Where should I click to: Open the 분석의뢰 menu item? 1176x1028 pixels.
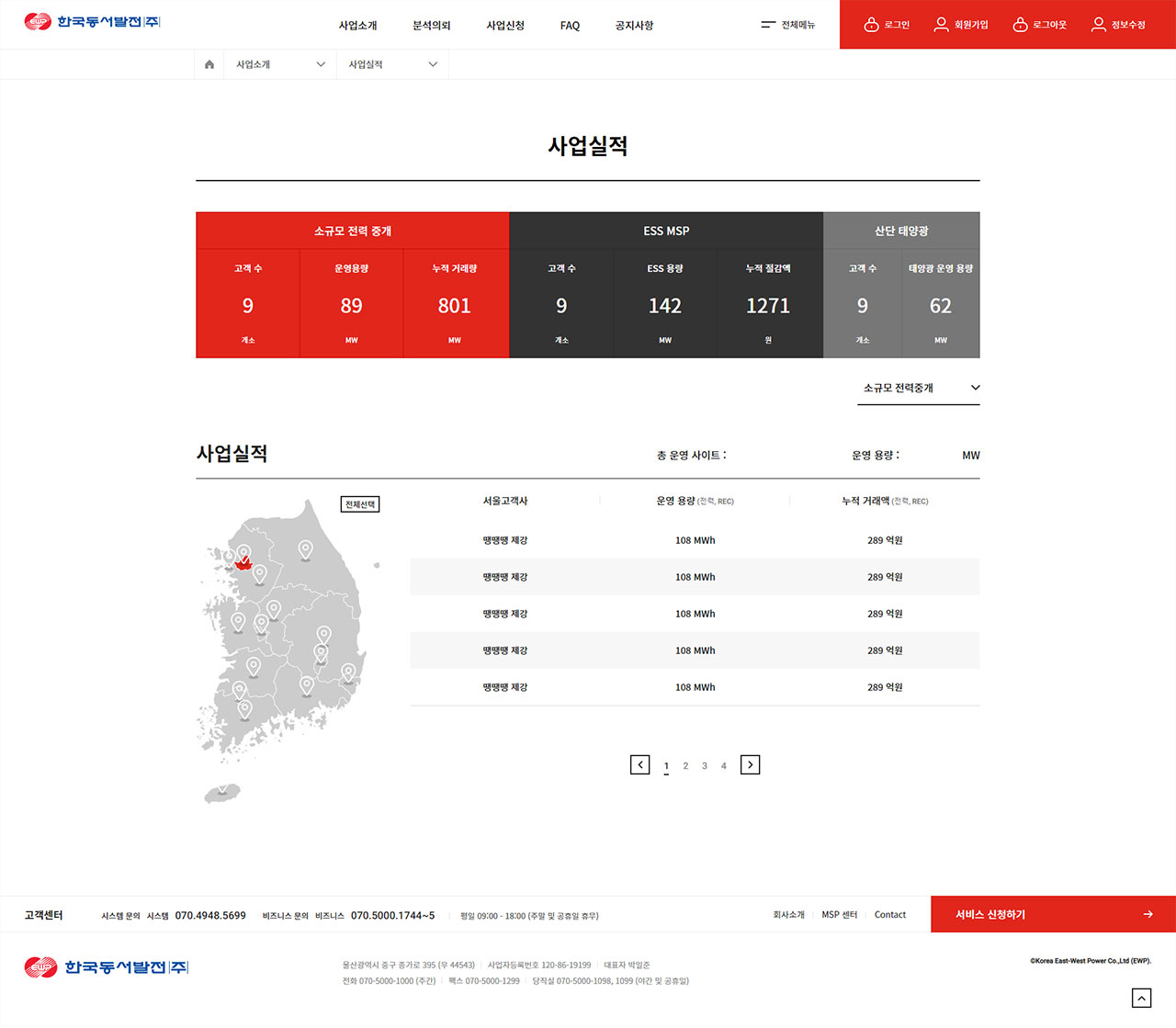(x=431, y=26)
